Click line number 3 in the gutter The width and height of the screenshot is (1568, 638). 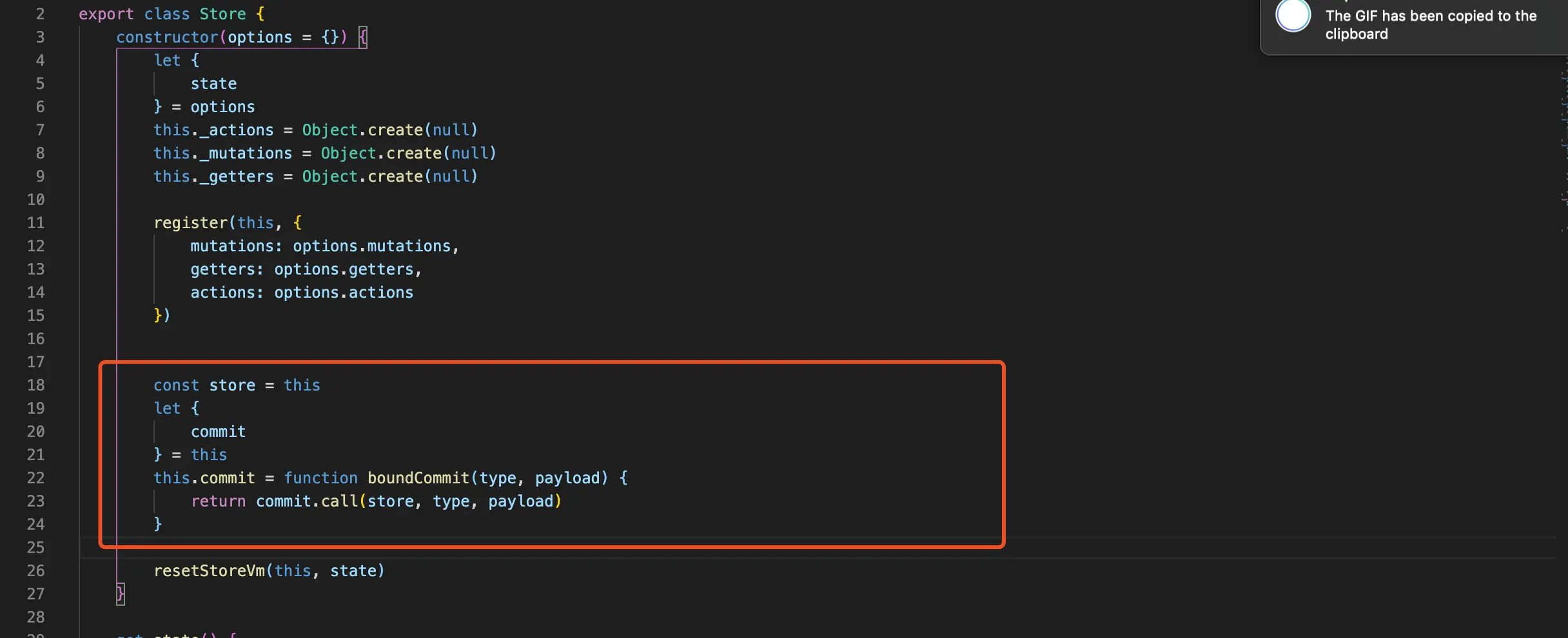(x=40, y=37)
